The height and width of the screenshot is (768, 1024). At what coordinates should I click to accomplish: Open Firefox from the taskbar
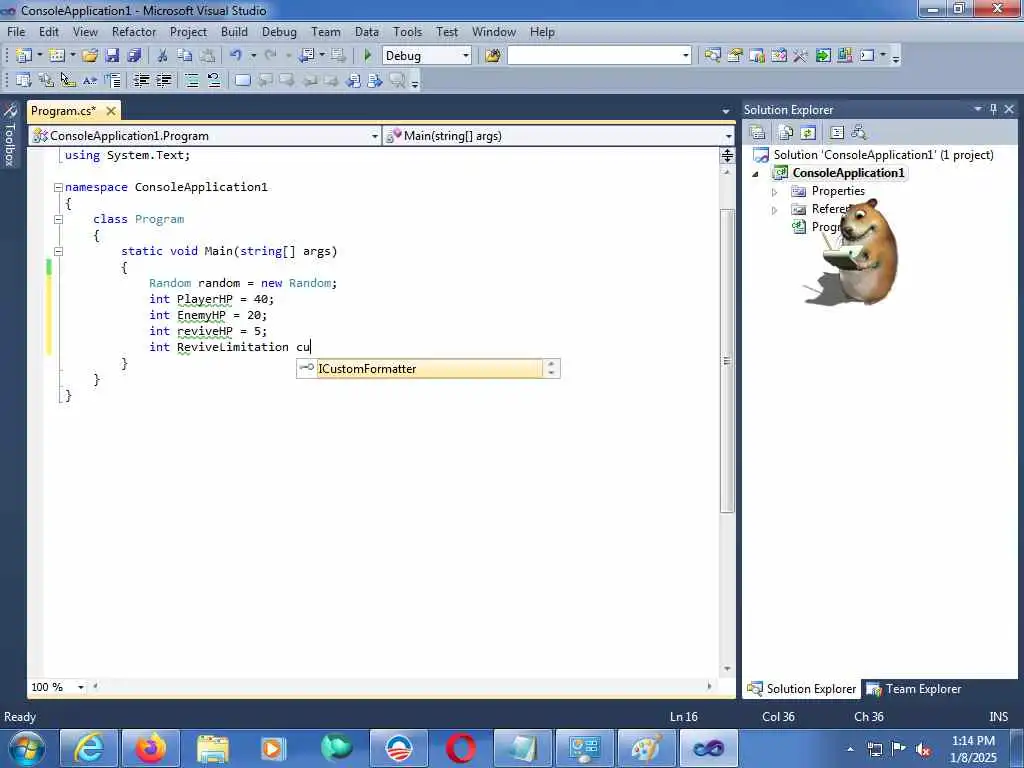(x=151, y=748)
